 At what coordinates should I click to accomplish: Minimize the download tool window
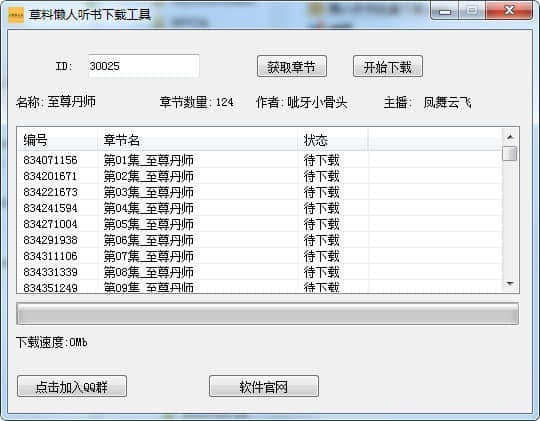[x=445, y=11]
